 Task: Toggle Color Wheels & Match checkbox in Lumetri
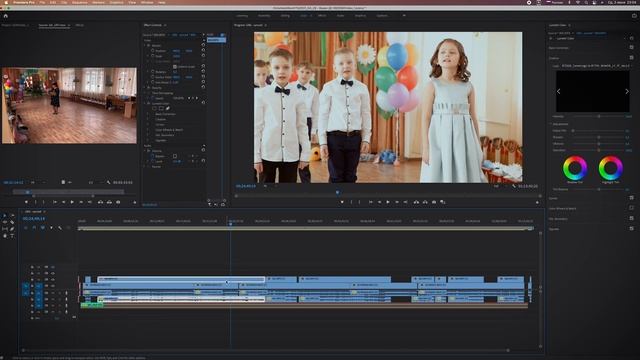tap(631, 208)
